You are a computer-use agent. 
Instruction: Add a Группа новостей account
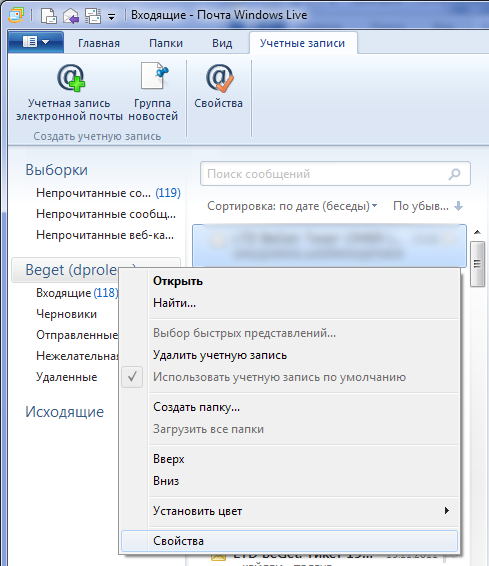click(x=153, y=93)
